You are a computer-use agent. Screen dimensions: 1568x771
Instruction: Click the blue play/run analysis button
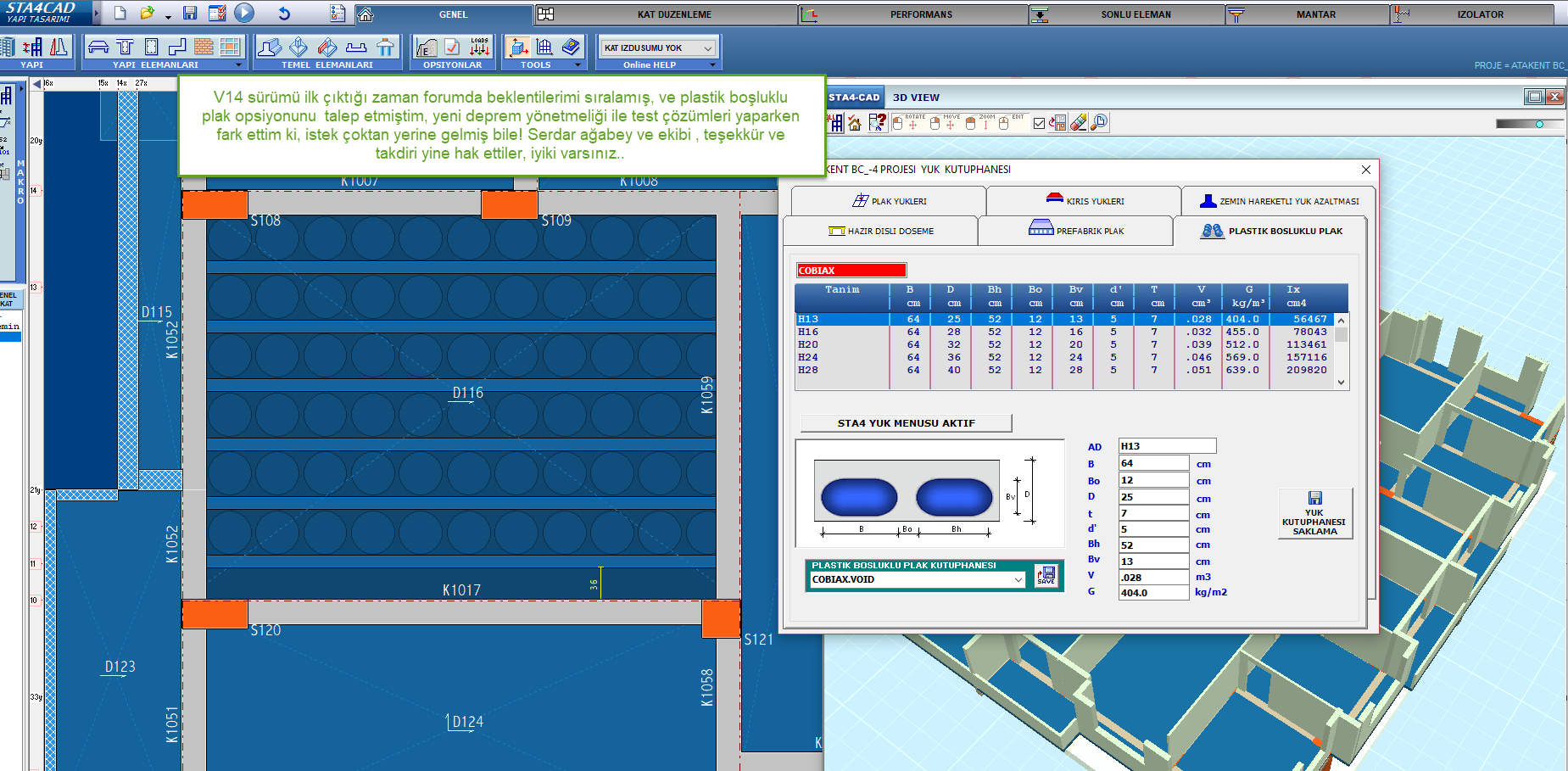coord(244,13)
